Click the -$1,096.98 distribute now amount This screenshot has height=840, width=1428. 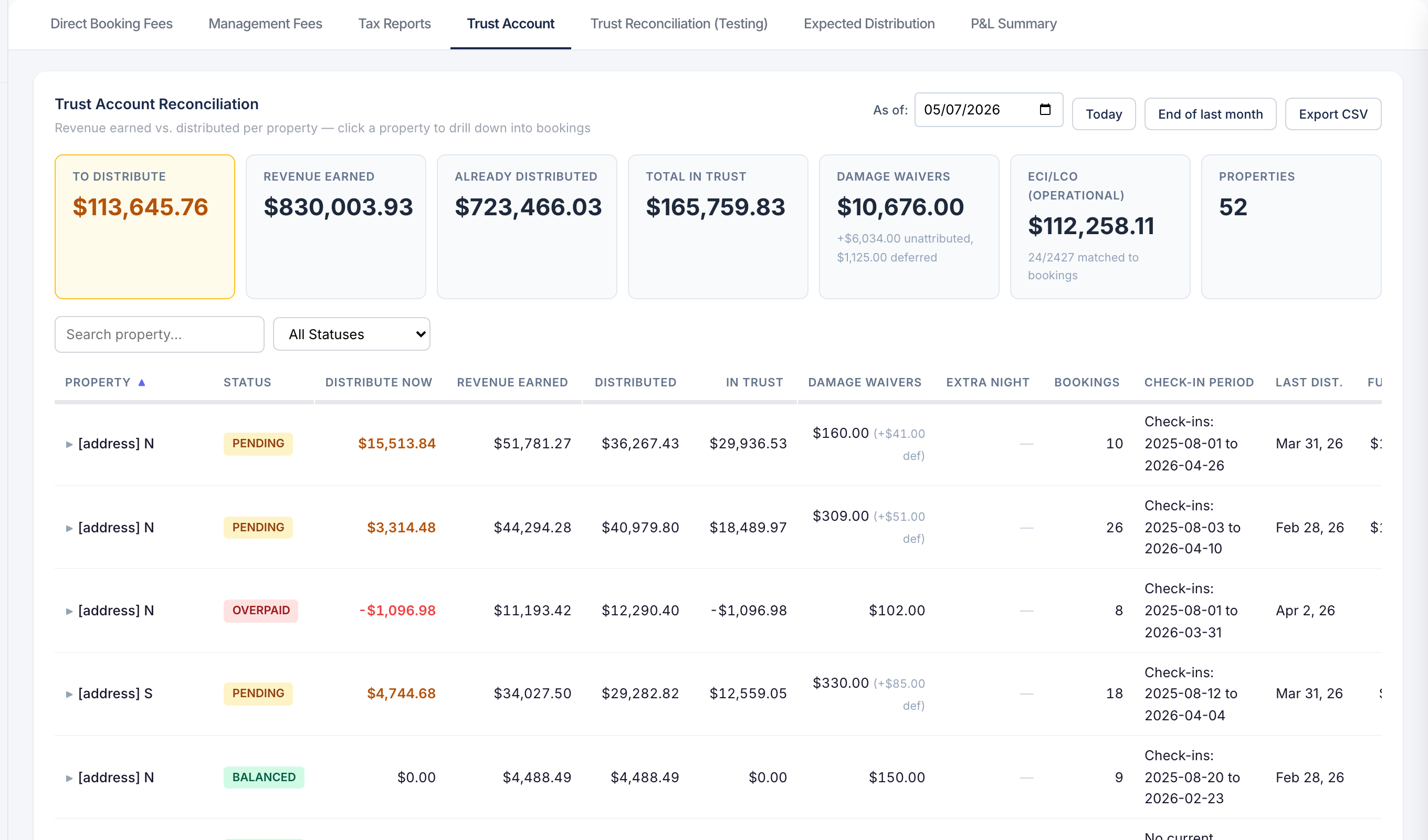point(397,611)
